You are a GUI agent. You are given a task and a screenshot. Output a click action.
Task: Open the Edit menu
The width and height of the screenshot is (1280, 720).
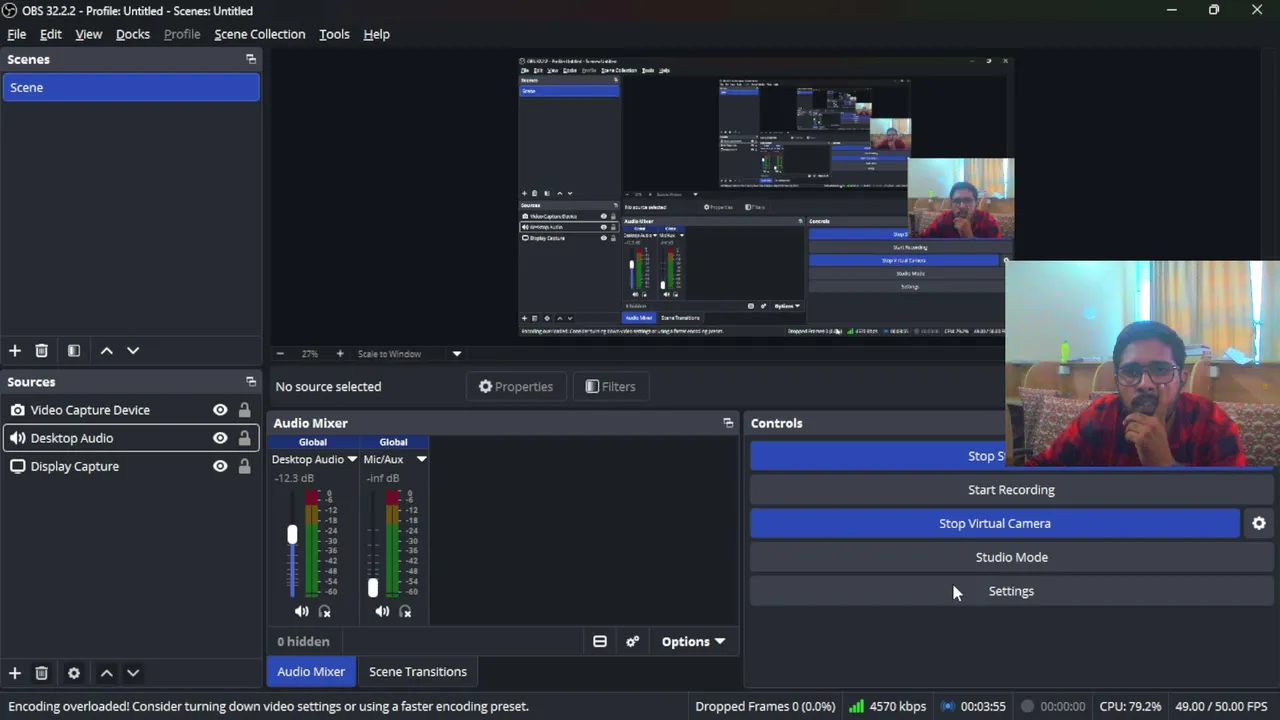pyautogui.click(x=51, y=34)
